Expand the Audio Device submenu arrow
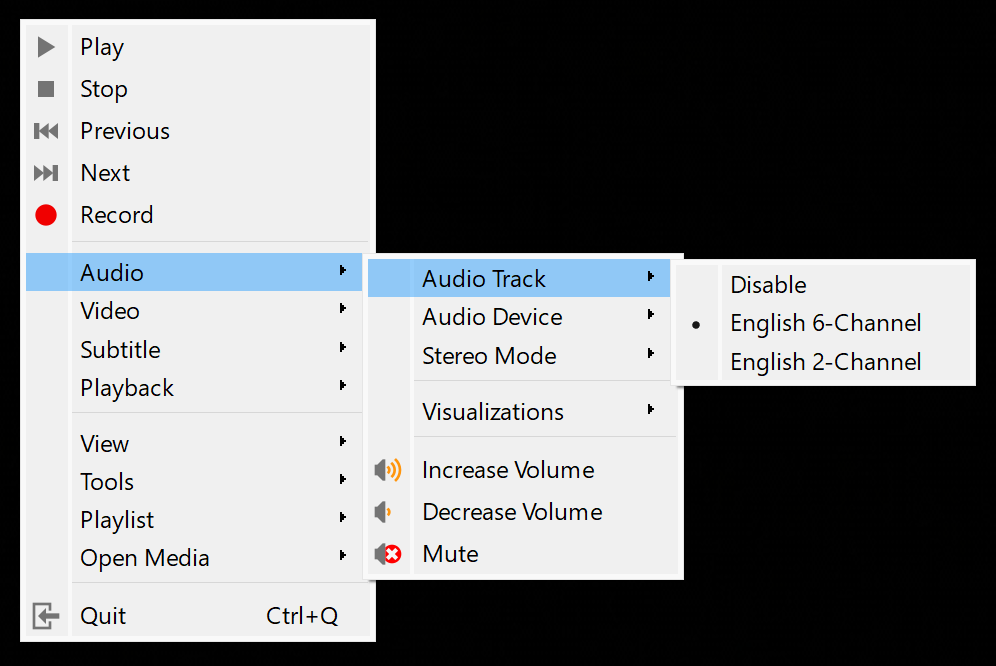The image size is (996, 666). point(651,316)
